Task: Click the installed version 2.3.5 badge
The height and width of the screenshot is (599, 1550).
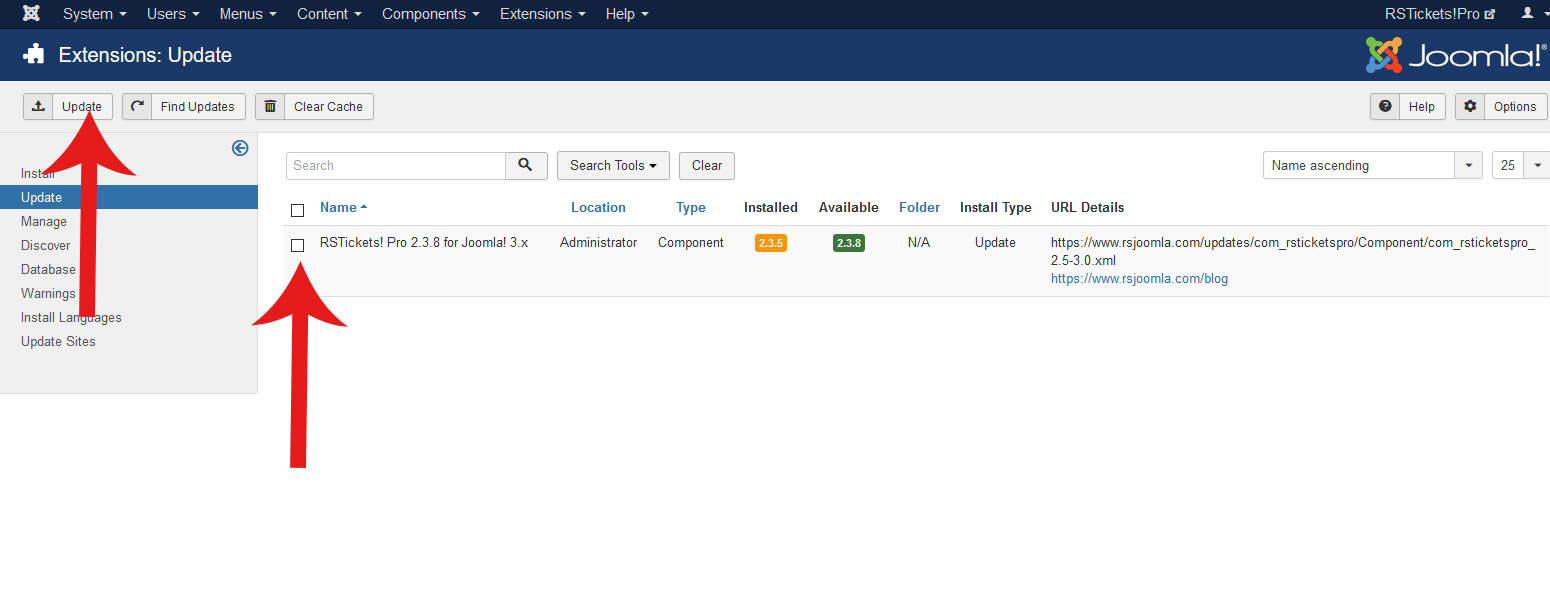Action: (x=771, y=243)
